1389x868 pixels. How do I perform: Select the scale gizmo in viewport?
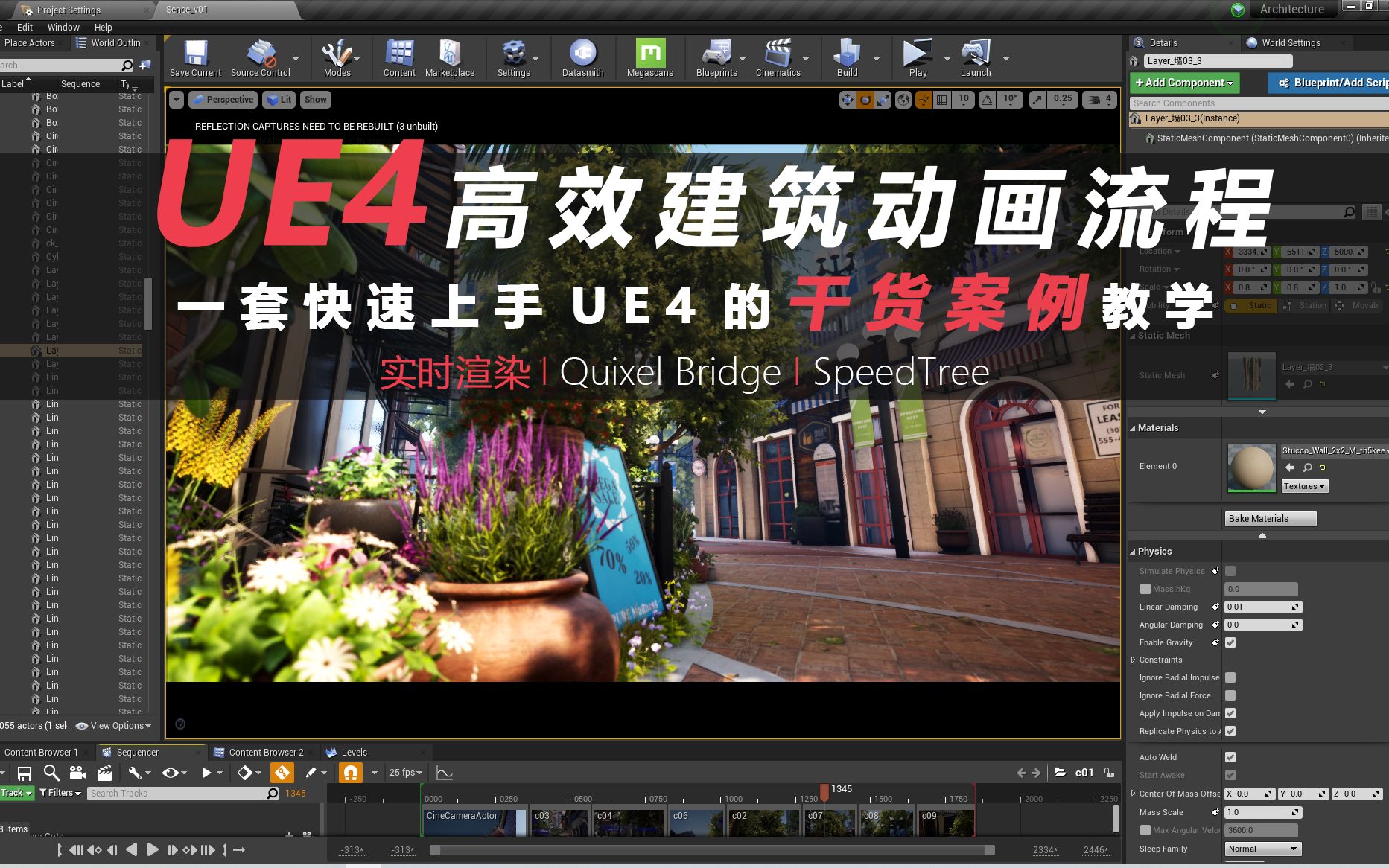click(883, 100)
